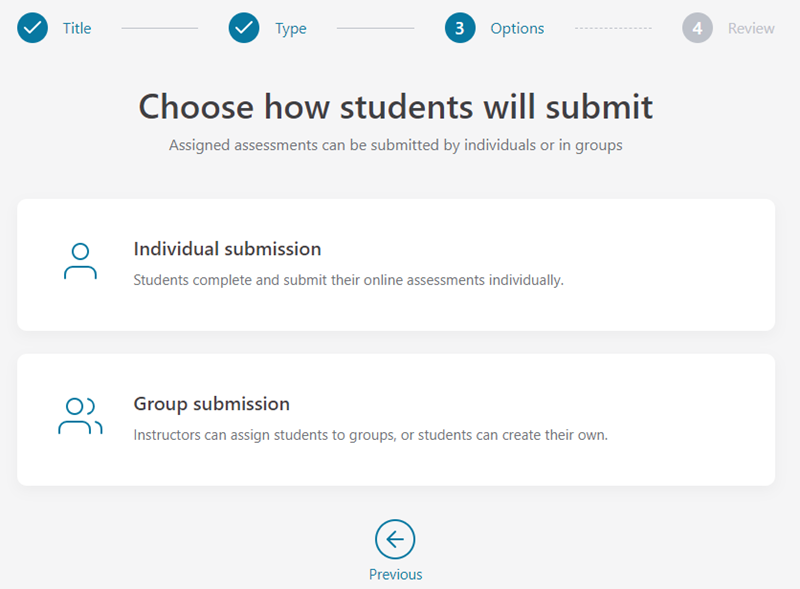Select the Individual submission card description
The width and height of the screenshot is (800, 589).
pyautogui.click(x=348, y=280)
